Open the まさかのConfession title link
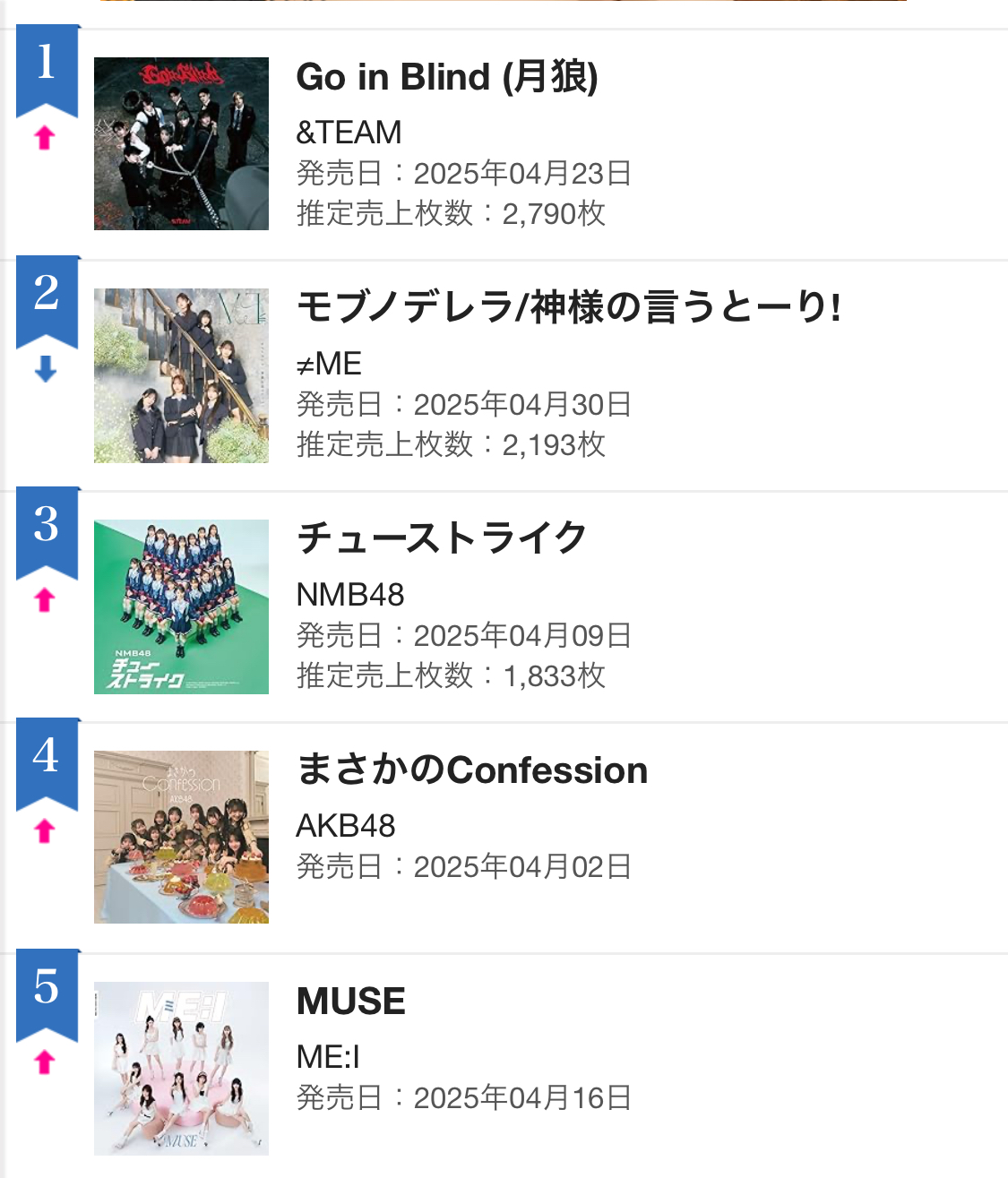Viewport: 1008px width, 1178px height. (472, 770)
